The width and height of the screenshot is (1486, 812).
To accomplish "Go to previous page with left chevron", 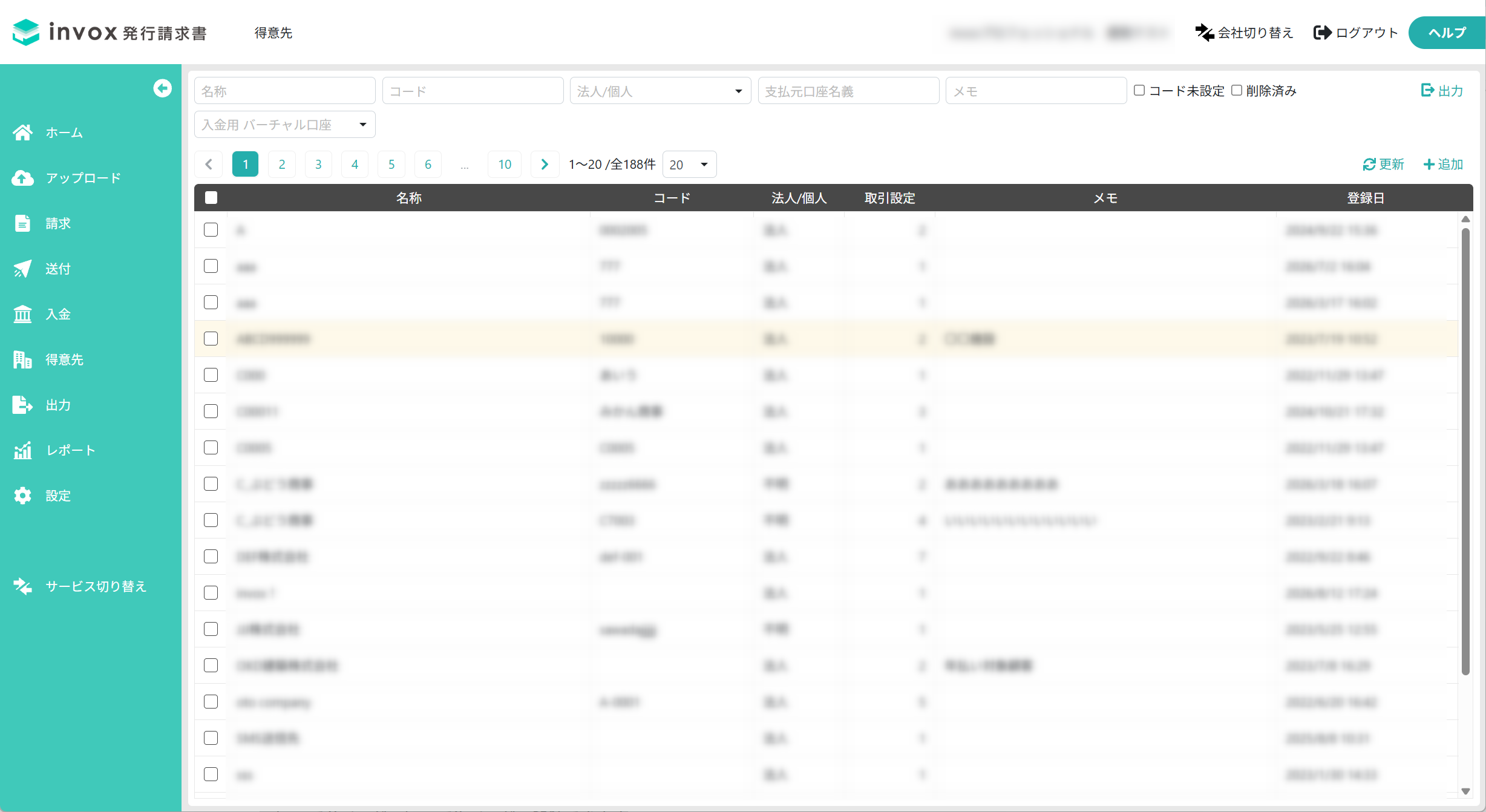I will (209, 164).
